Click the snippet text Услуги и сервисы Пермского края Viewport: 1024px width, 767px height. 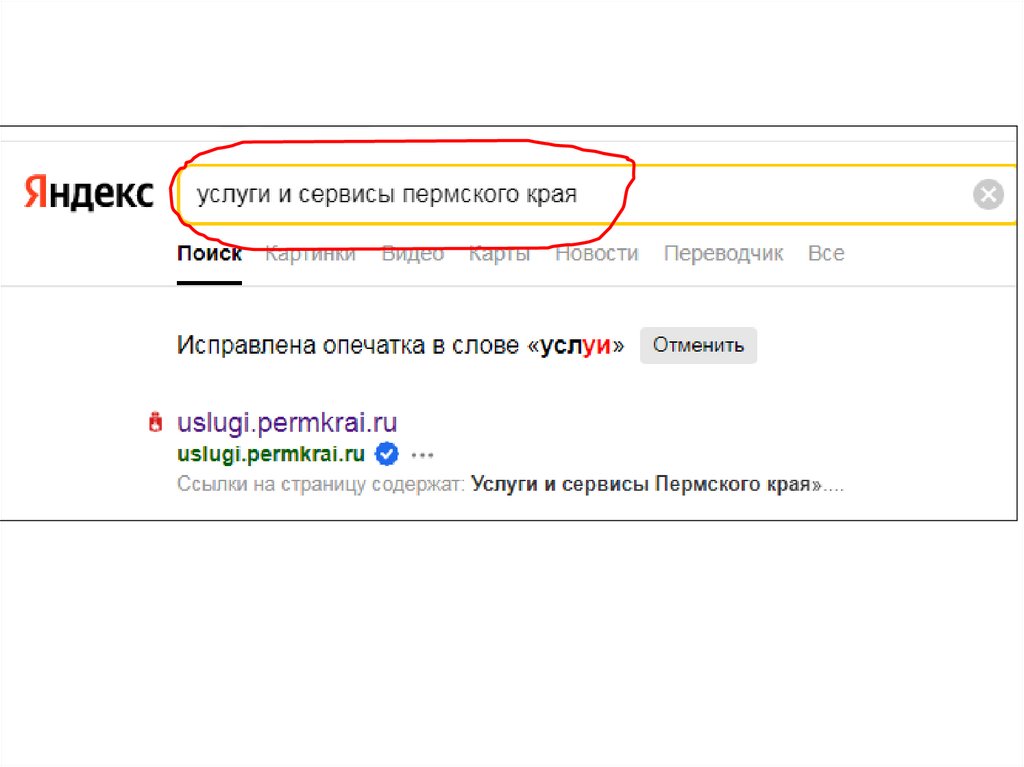tap(641, 484)
